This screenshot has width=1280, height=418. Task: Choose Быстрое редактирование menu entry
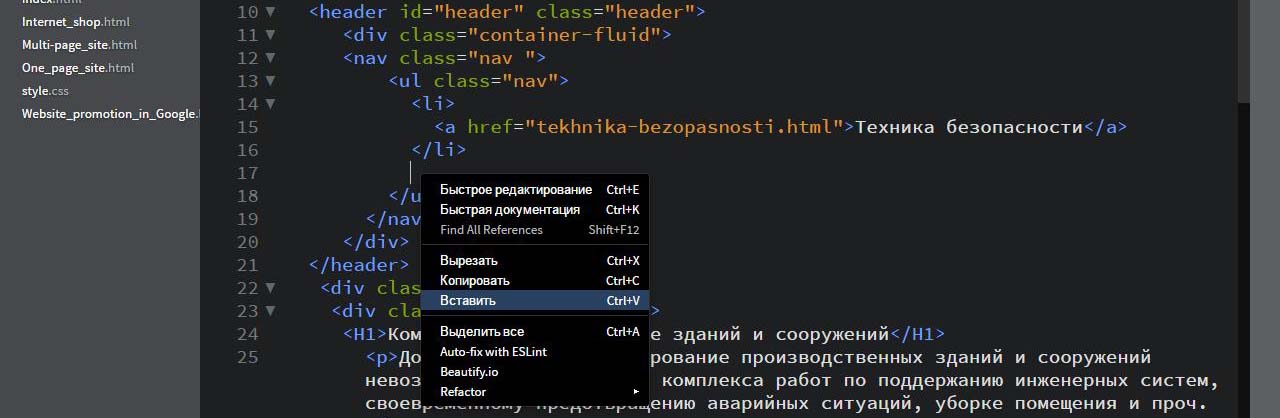[516, 189]
